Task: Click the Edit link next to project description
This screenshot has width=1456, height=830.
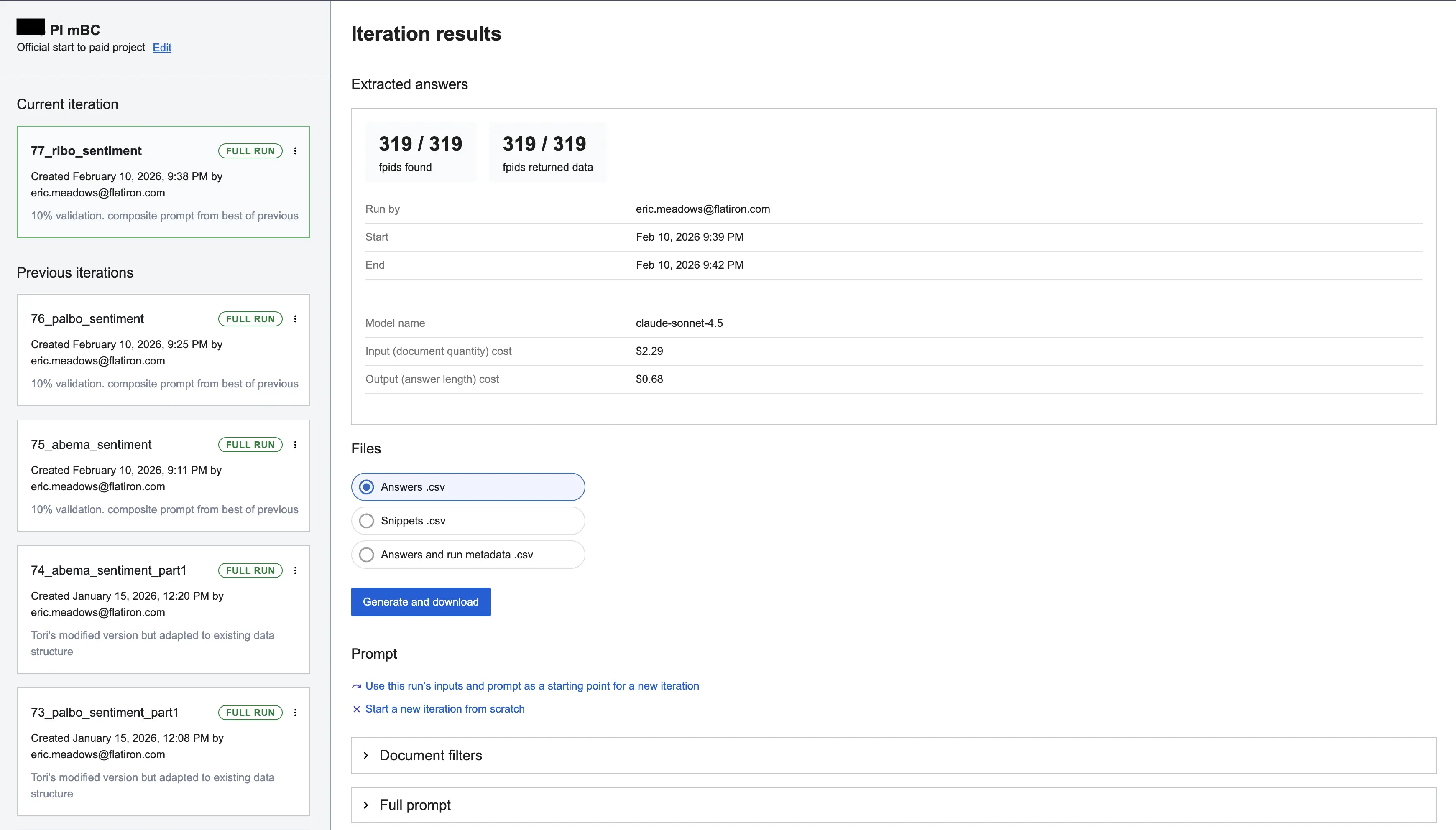Action: [162, 48]
